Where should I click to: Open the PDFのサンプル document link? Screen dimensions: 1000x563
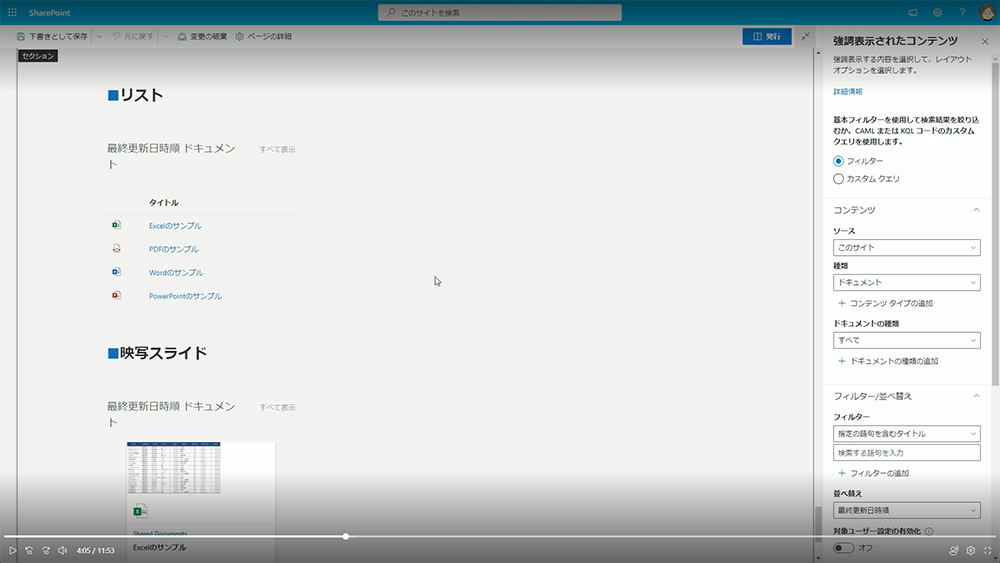(x=173, y=249)
